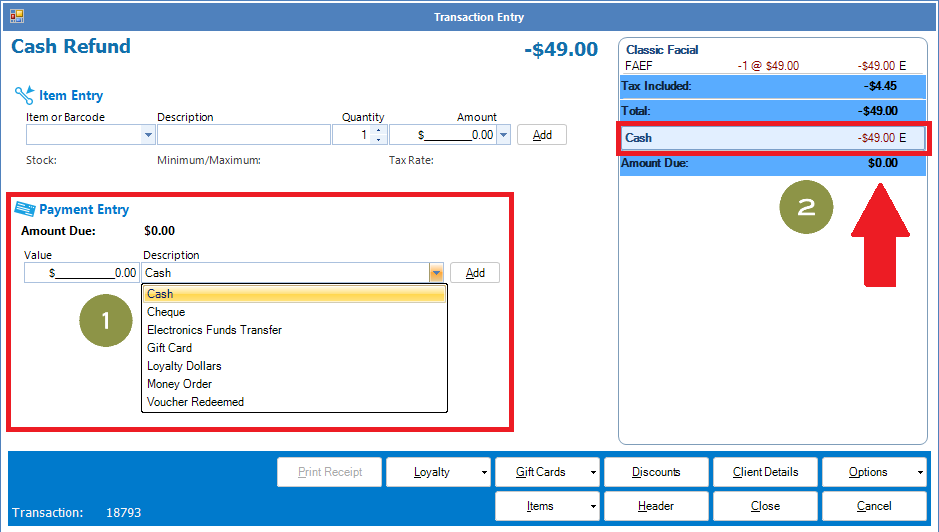The height and width of the screenshot is (532, 939).
Task: Select Gift Card payment option
Action: (x=169, y=348)
